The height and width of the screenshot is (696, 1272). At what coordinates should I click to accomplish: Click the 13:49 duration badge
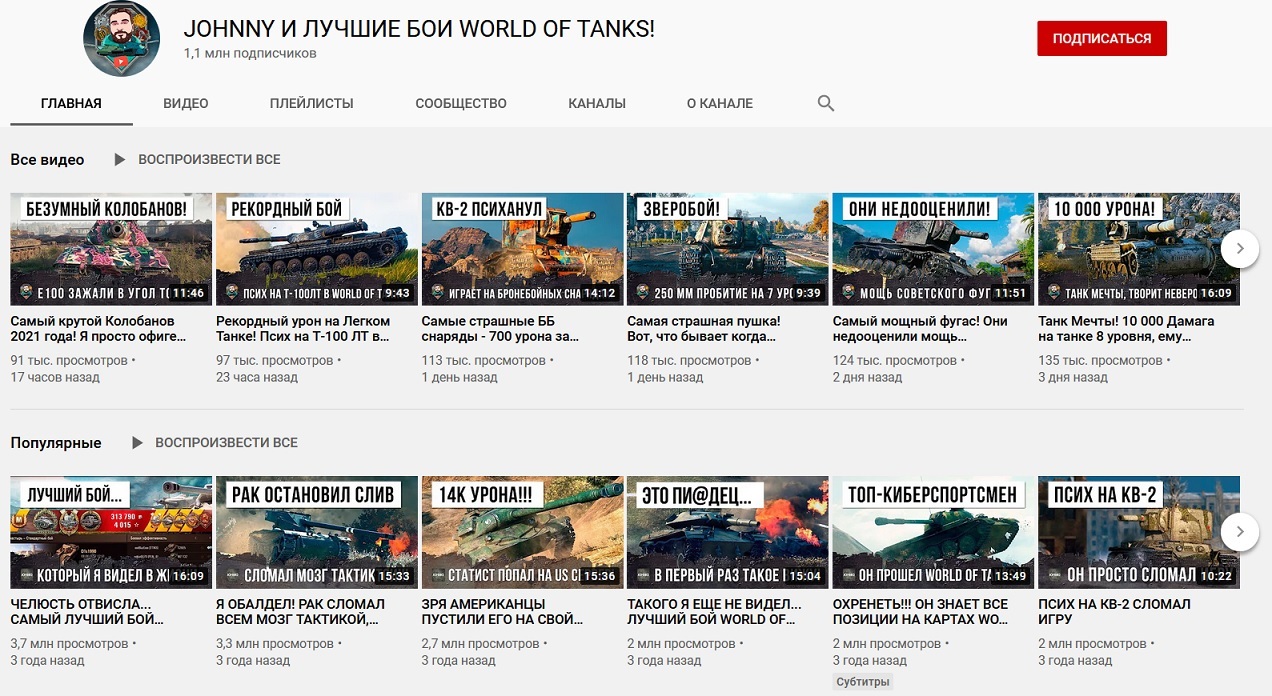tap(1011, 576)
